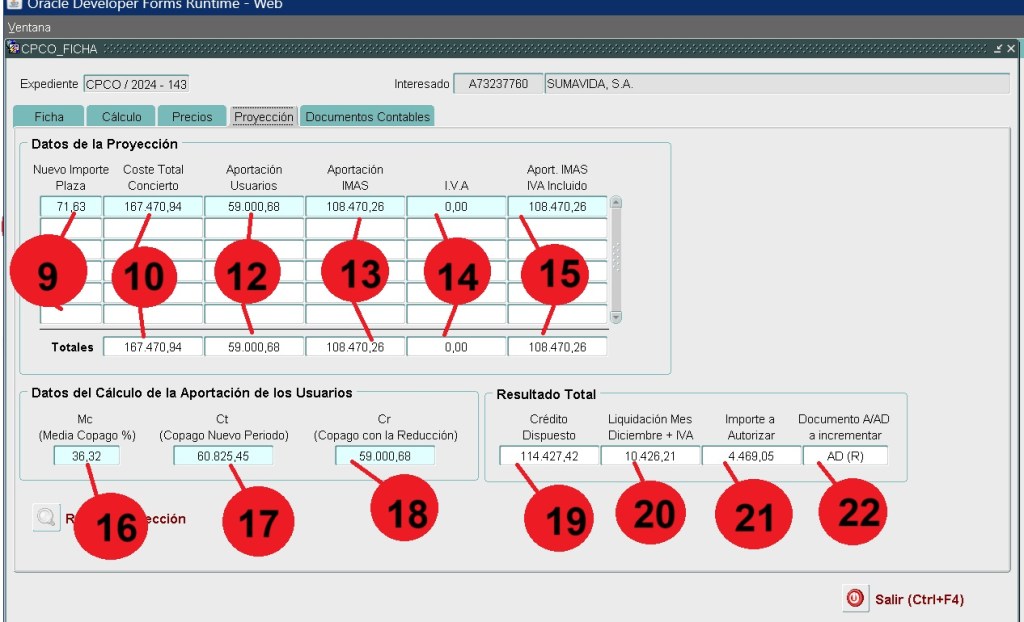Go to the Documentos Contables tab
The image size is (1024, 622).
click(367, 117)
